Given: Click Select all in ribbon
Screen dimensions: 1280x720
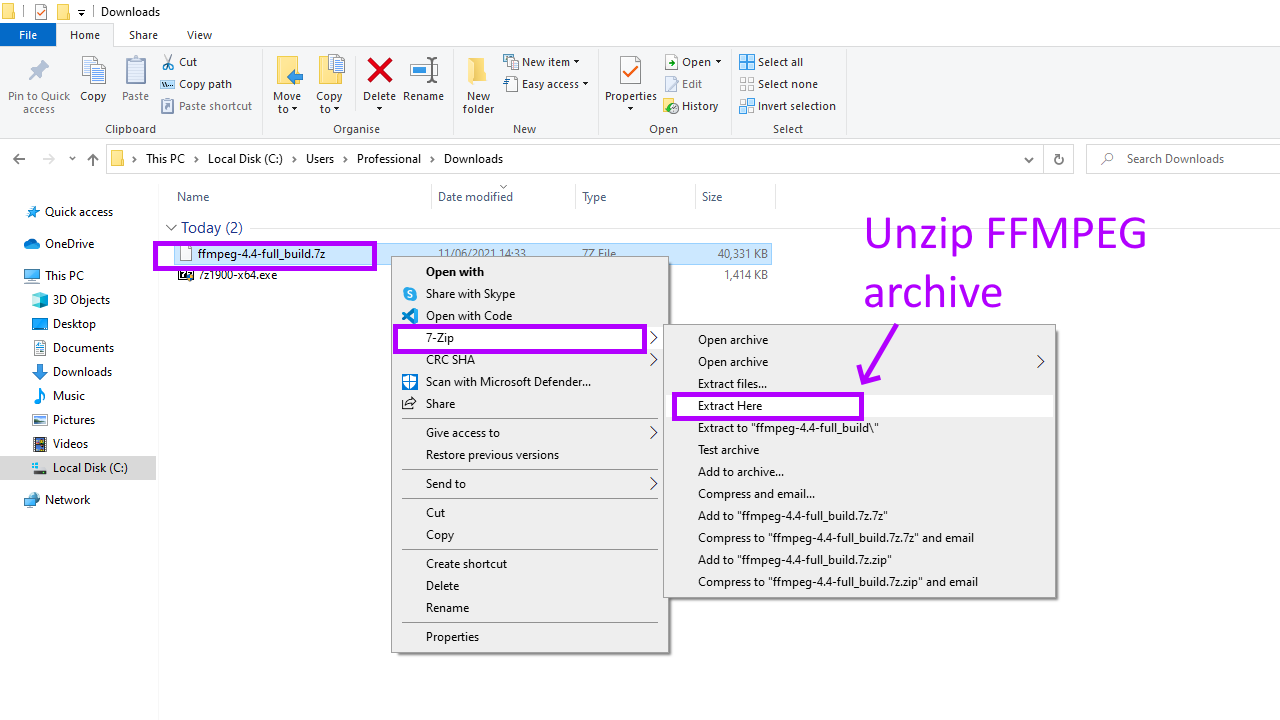Looking at the screenshot, I should (x=771, y=62).
